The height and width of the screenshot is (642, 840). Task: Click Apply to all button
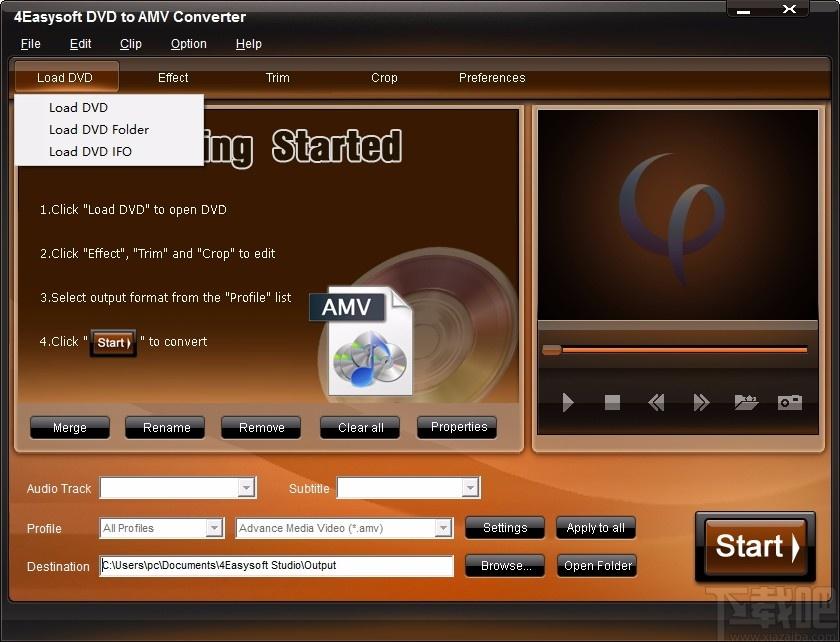pos(596,528)
